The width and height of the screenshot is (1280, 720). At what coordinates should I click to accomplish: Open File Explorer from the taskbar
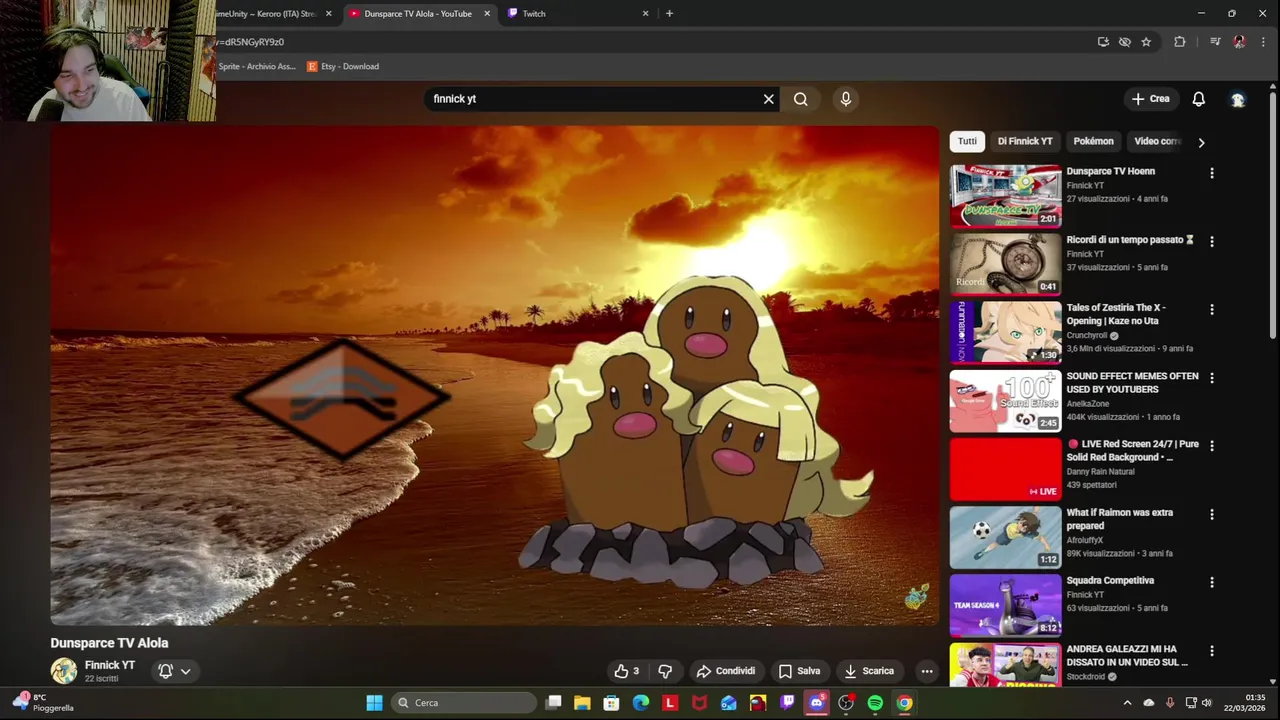pyautogui.click(x=582, y=703)
